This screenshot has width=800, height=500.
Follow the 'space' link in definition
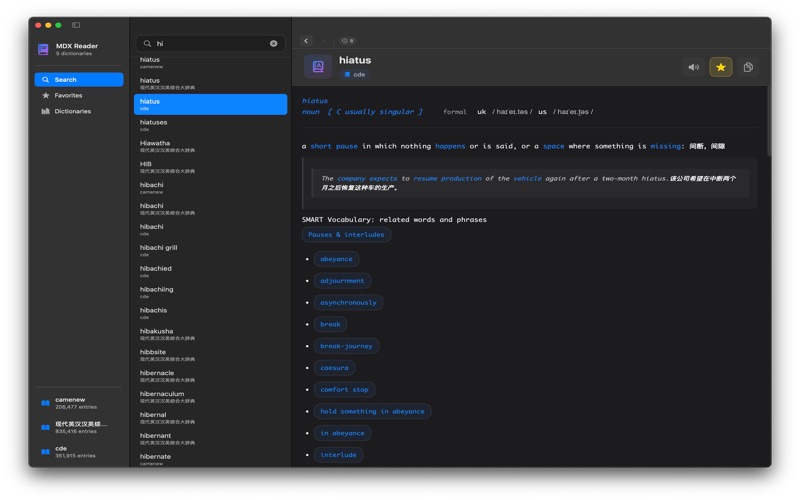click(554, 146)
